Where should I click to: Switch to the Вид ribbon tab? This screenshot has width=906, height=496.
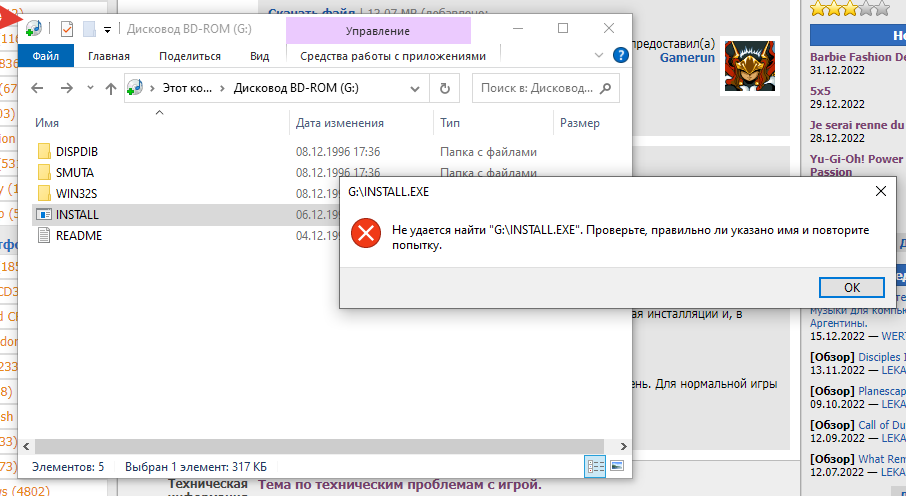point(259,56)
